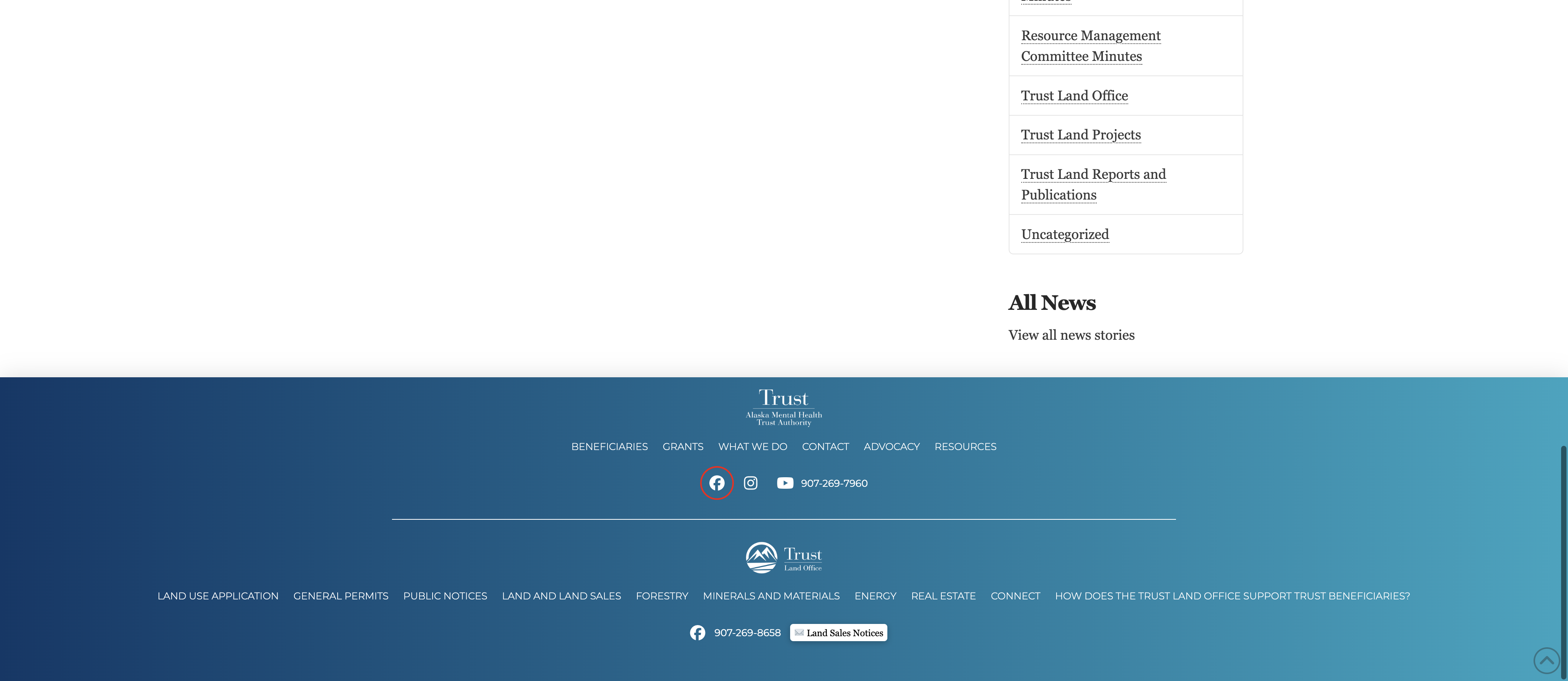Viewport: 1568px width, 681px height.
Task: Open the Grants footer menu item
Action: tap(682, 447)
